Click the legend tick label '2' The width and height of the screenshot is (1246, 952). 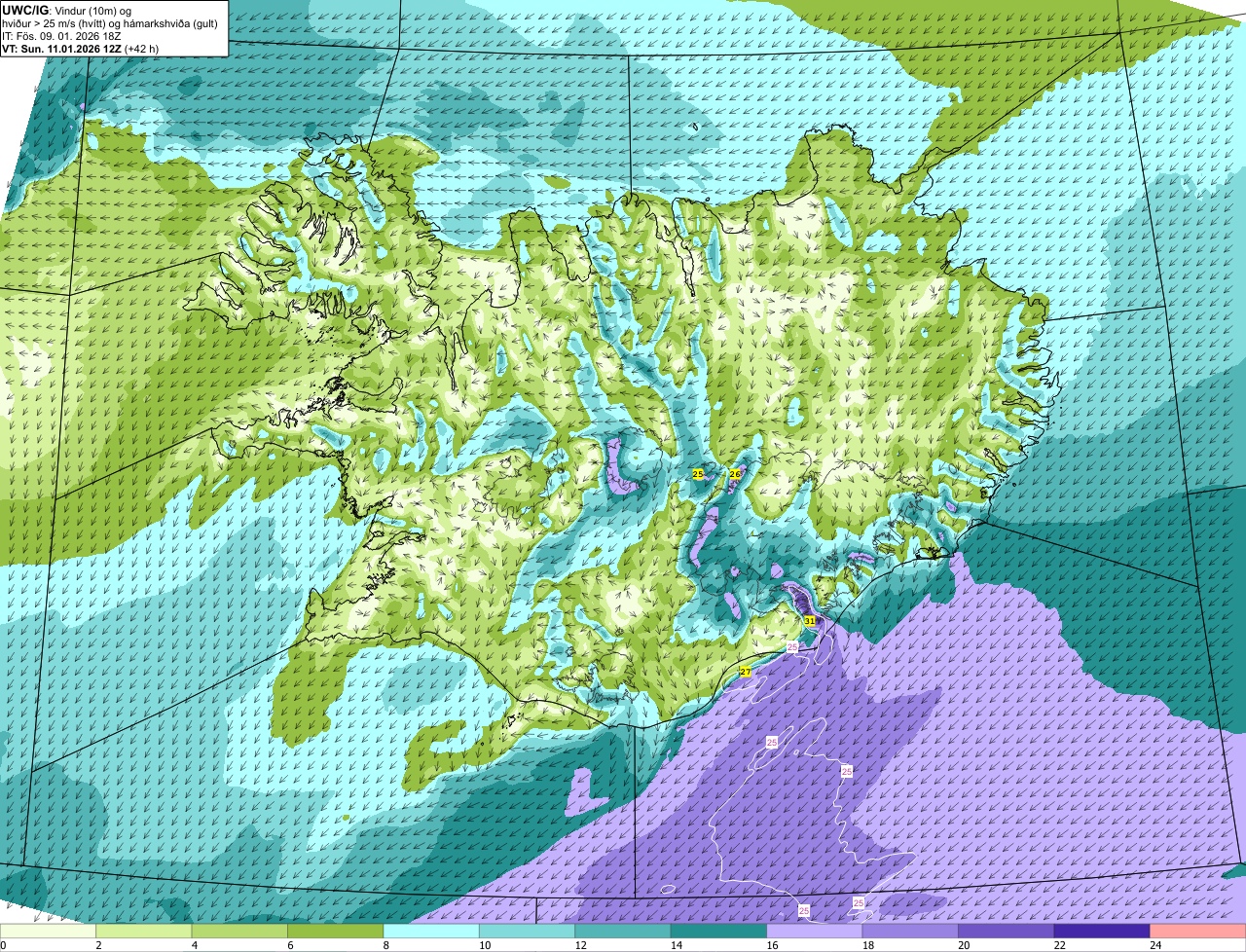(x=98, y=945)
